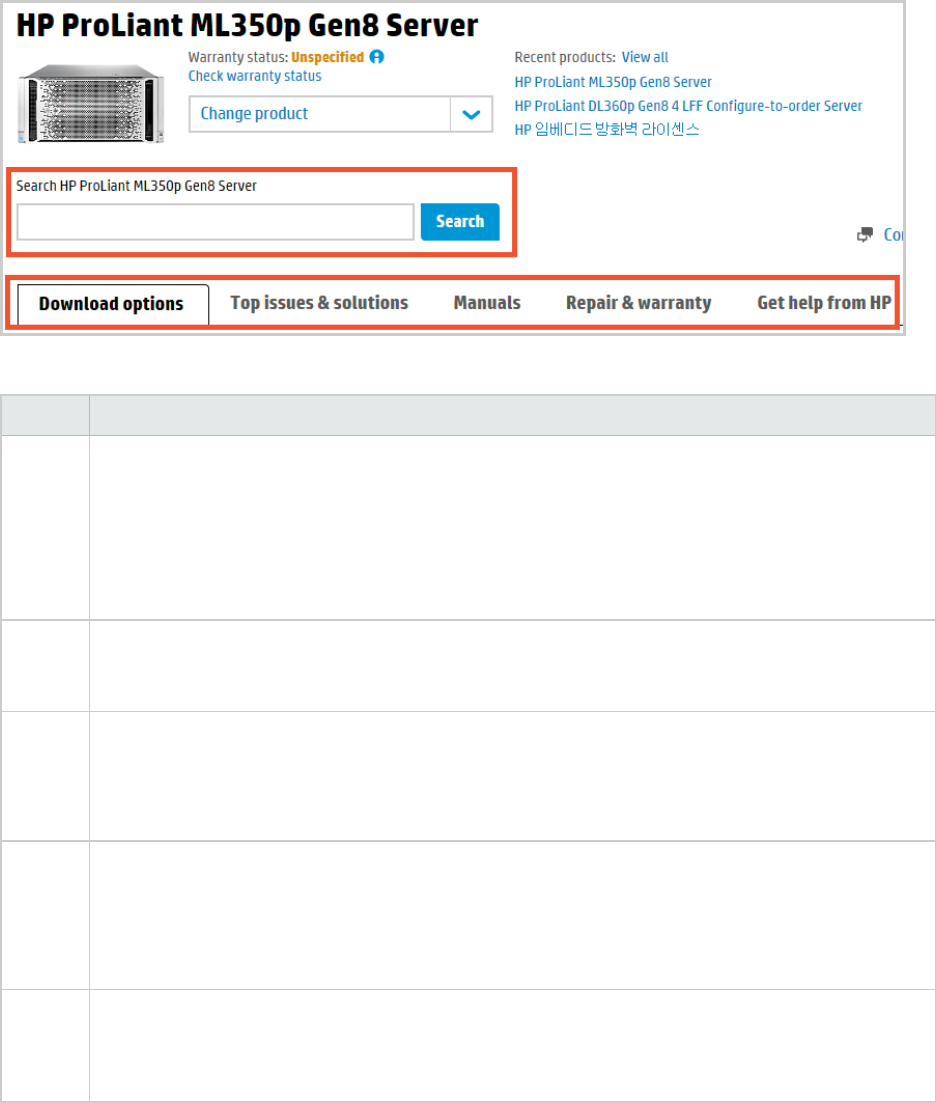Open HP 임베디드 방화벽 라이센스 link

(x=606, y=129)
